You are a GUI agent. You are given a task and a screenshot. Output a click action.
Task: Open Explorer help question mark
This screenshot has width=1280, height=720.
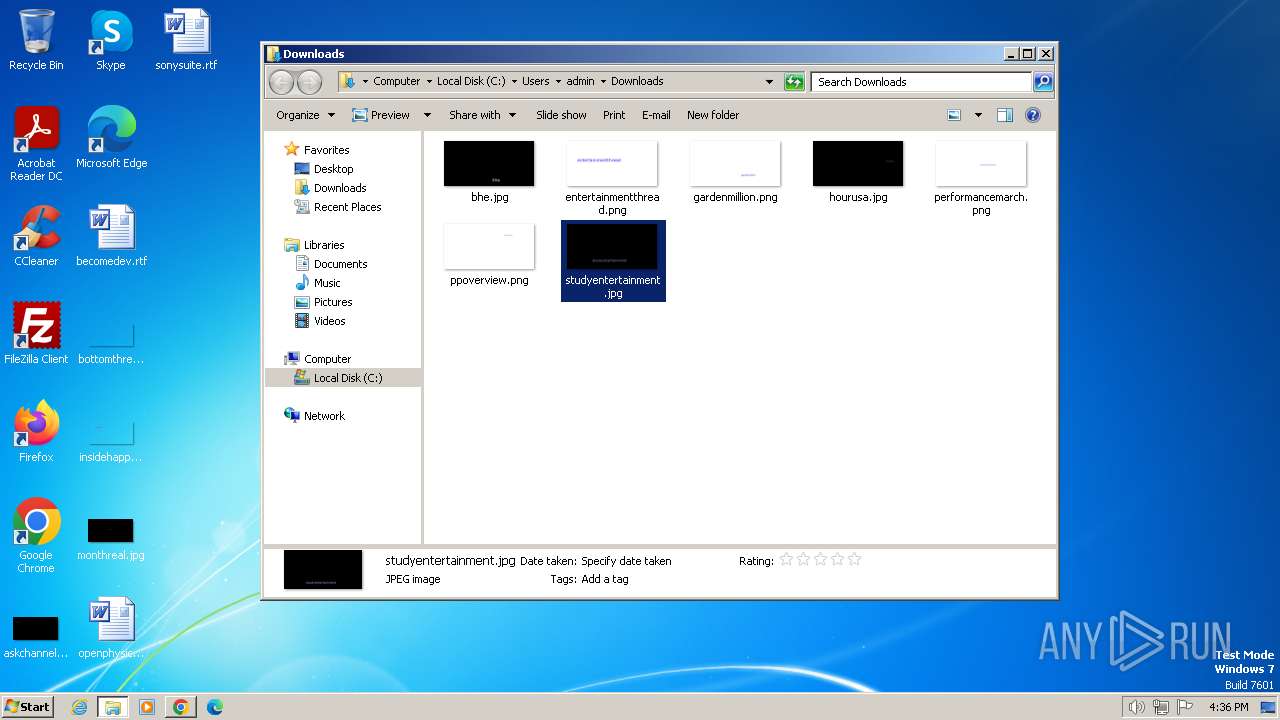pyautogui.click(x=1033, y=115)
